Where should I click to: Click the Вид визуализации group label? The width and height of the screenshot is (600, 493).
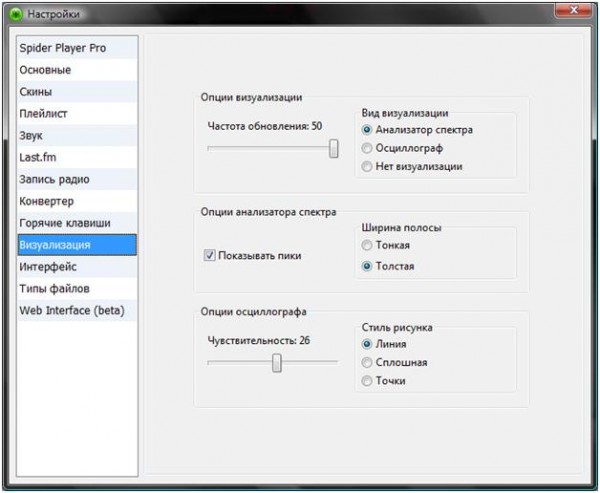405,113
